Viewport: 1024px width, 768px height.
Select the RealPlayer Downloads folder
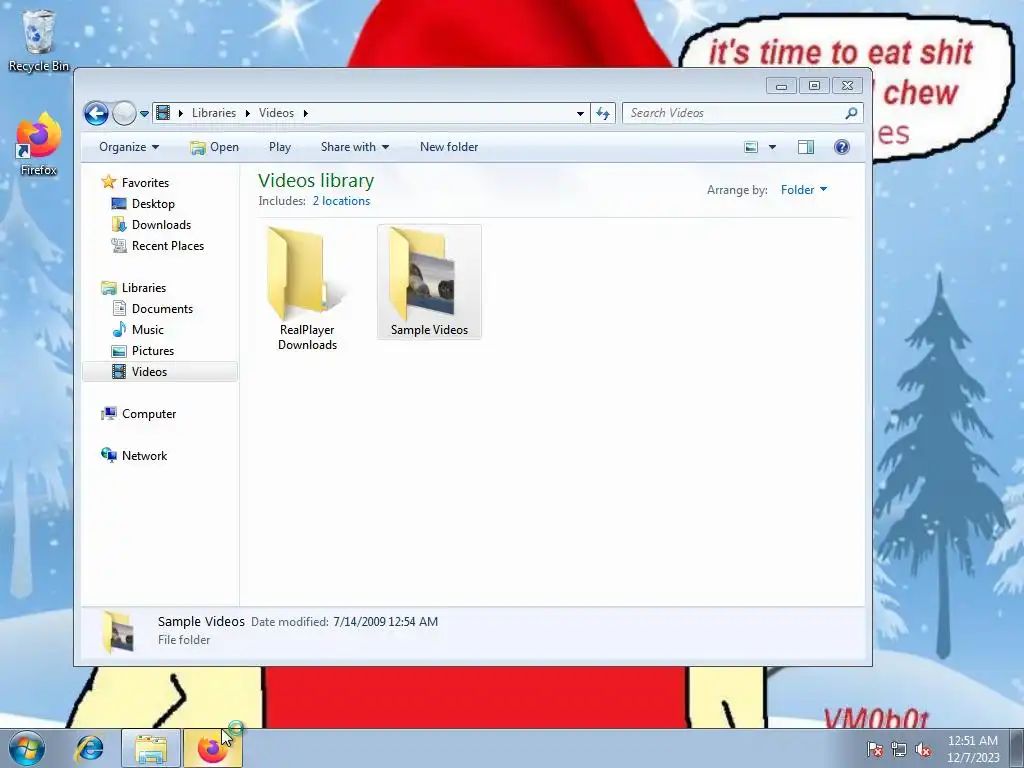[307, 289]
